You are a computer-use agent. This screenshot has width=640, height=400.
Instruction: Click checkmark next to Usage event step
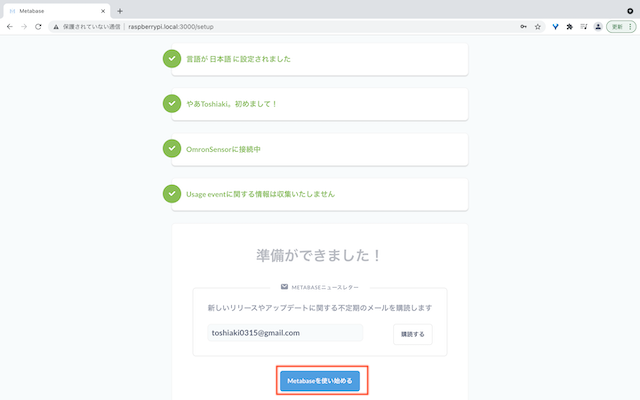click(x=172, y=194)
